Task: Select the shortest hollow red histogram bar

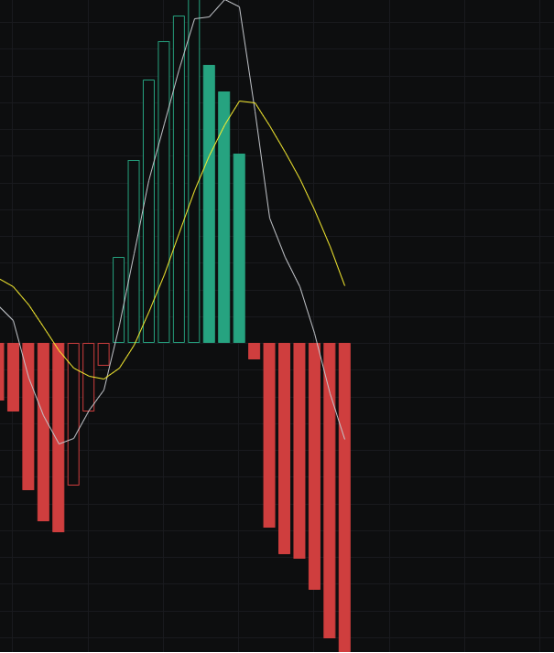Action: 104,354
